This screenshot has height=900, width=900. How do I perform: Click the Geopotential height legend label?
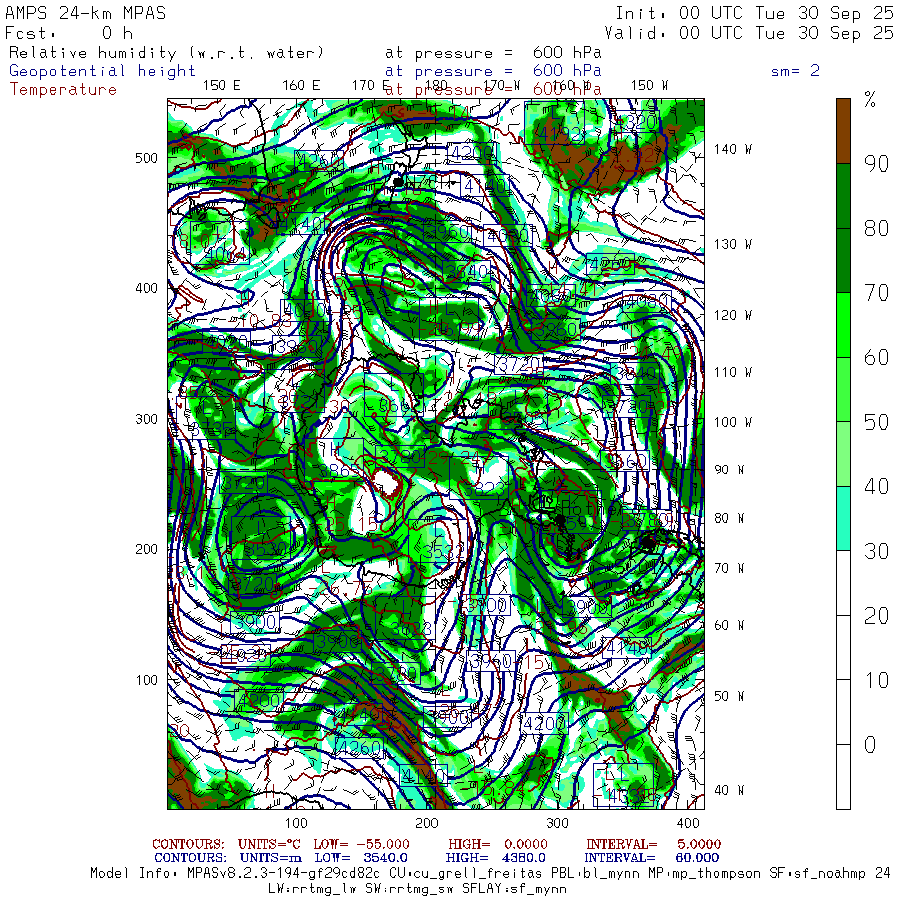pos(103,71)
